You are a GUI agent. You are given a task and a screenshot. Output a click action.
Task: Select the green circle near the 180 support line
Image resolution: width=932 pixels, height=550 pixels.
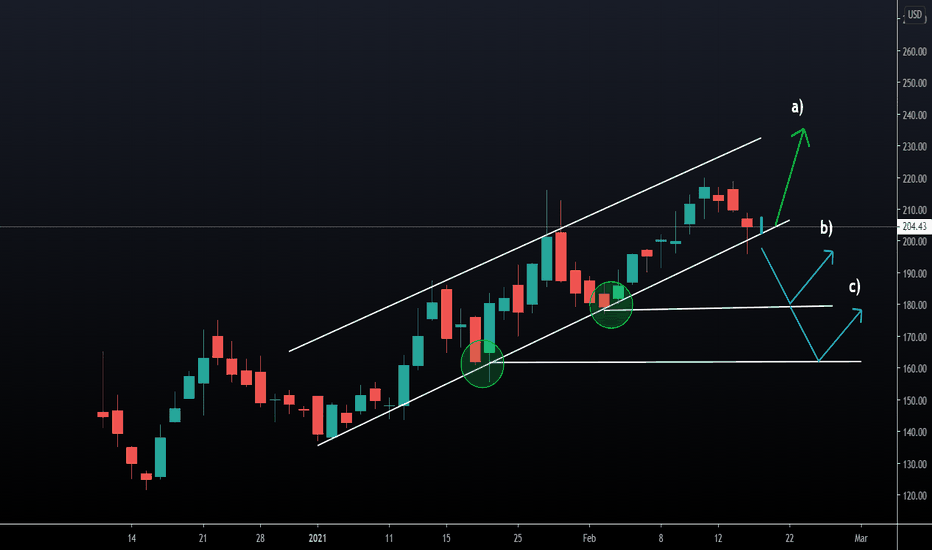click(611, 304)
